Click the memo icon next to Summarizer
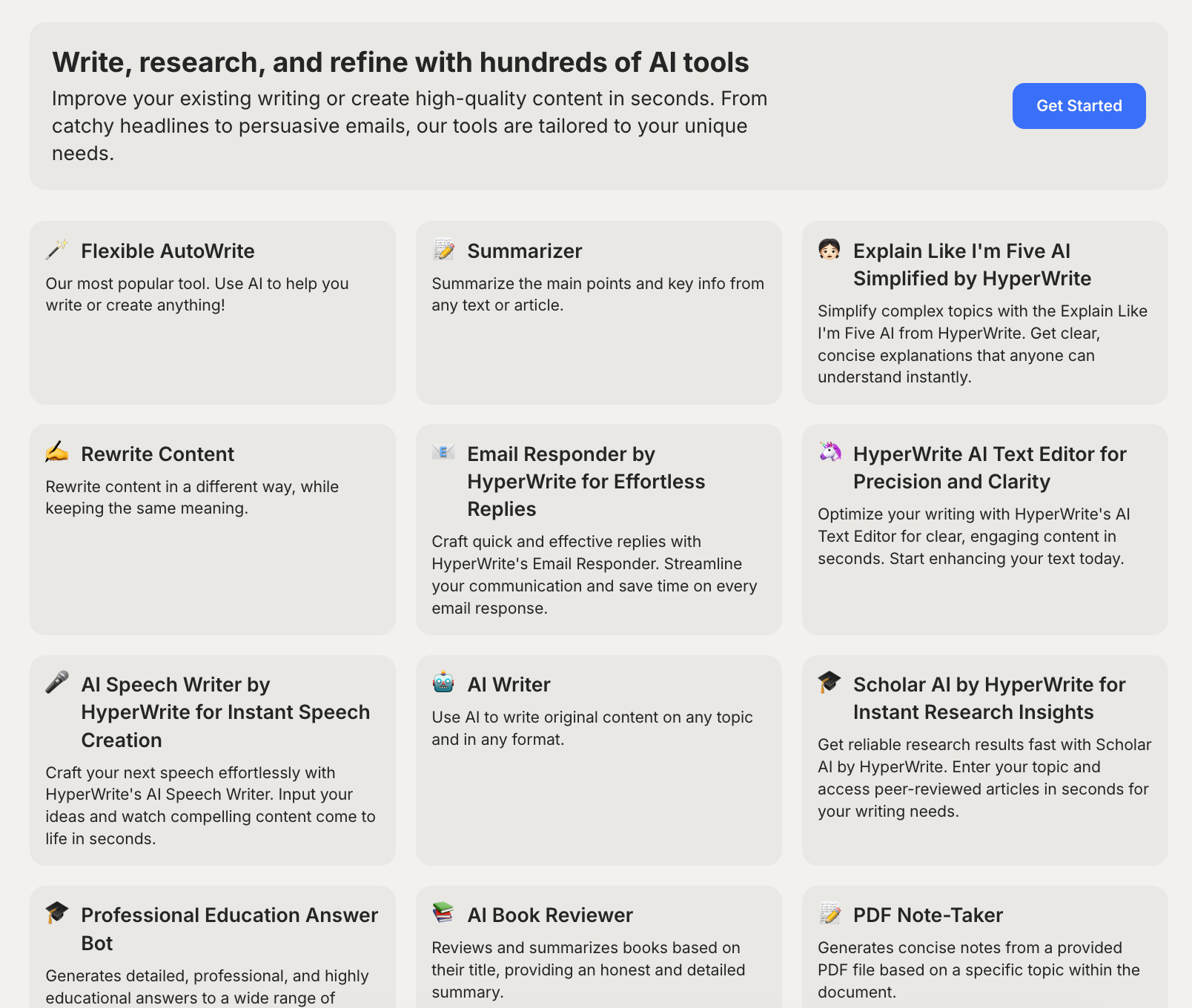1192x1008 pixels. point(443,249)
